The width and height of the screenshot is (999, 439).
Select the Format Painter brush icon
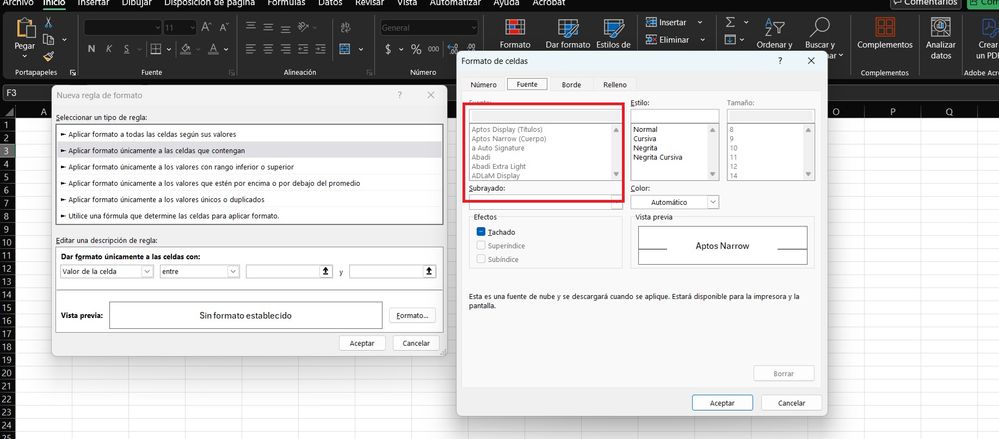coord(49,55)
